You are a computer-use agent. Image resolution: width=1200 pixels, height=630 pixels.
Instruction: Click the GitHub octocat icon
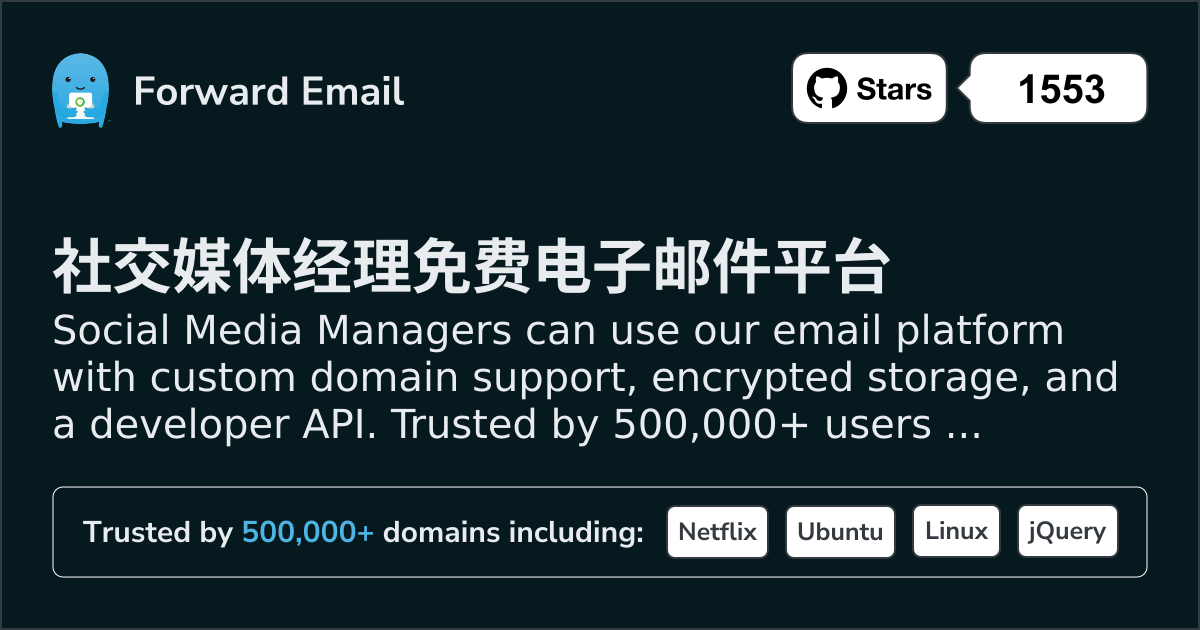(x=827, y=89)
